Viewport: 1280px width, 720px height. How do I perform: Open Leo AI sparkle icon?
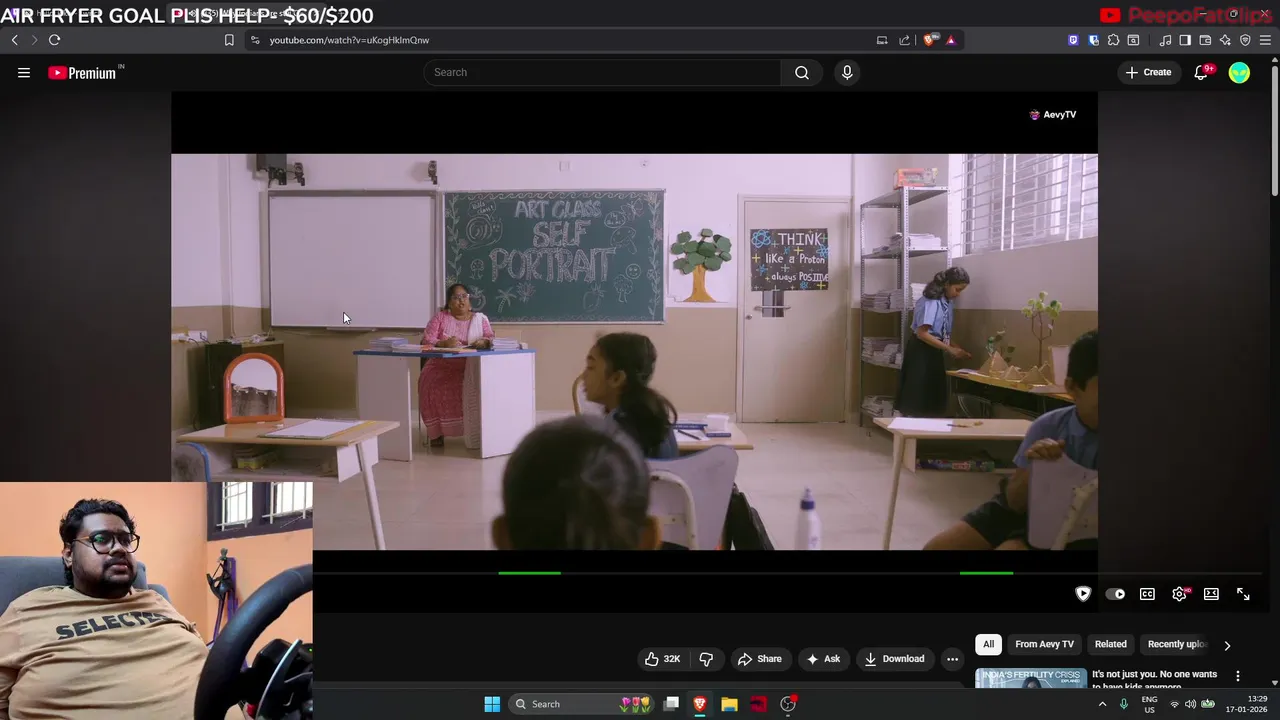(x=1225, y=40)
